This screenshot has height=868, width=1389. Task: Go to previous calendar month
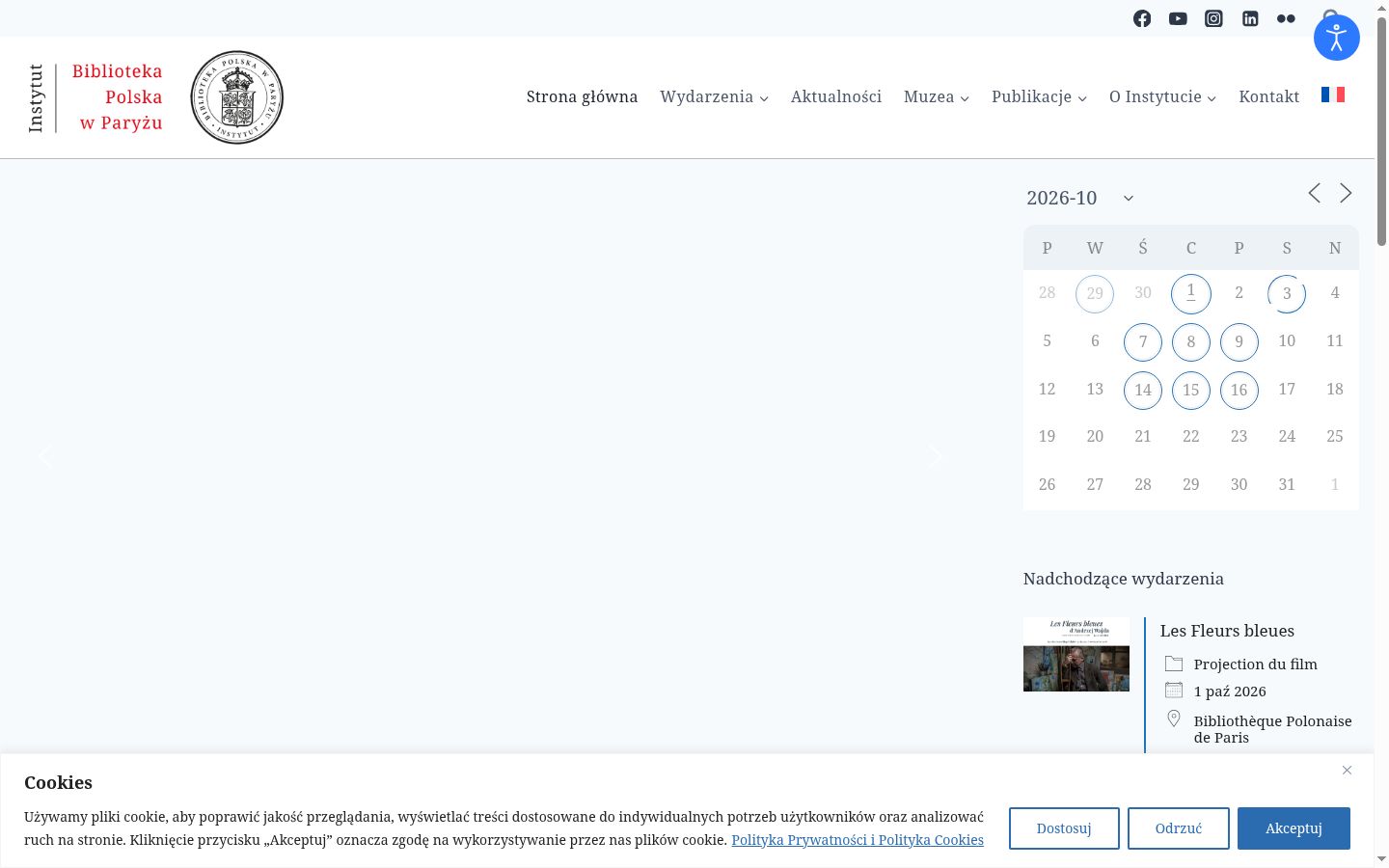[x=1314, y=193]
